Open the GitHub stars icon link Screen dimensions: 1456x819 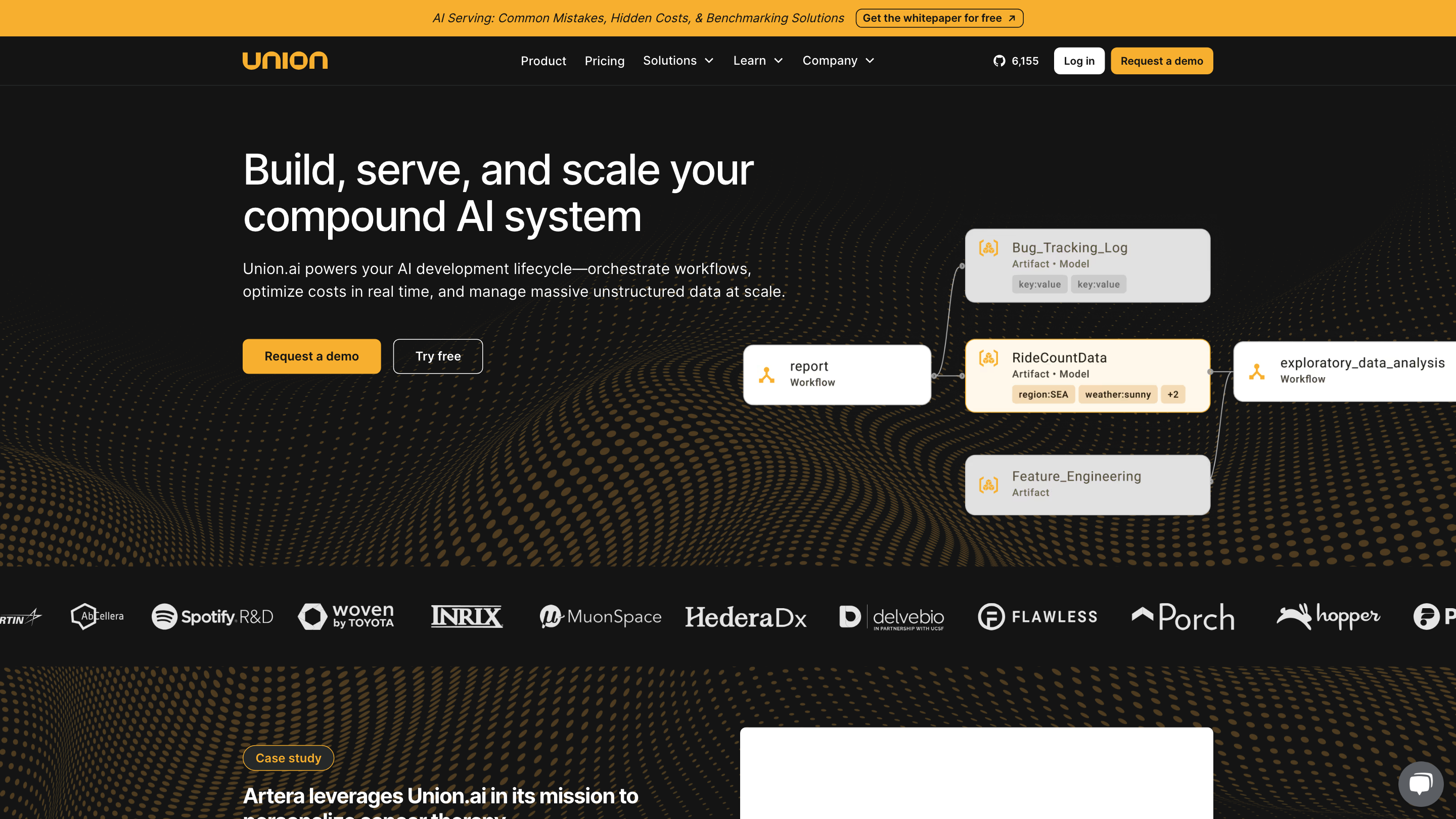(x=999, y=61)
